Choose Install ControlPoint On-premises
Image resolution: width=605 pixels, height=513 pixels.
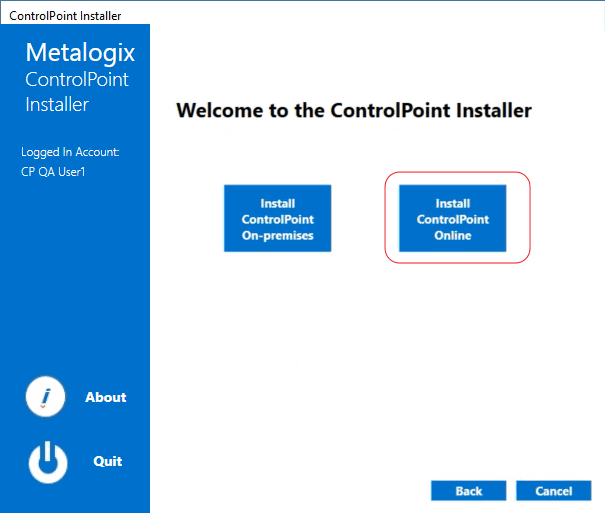tap(277, 218)
